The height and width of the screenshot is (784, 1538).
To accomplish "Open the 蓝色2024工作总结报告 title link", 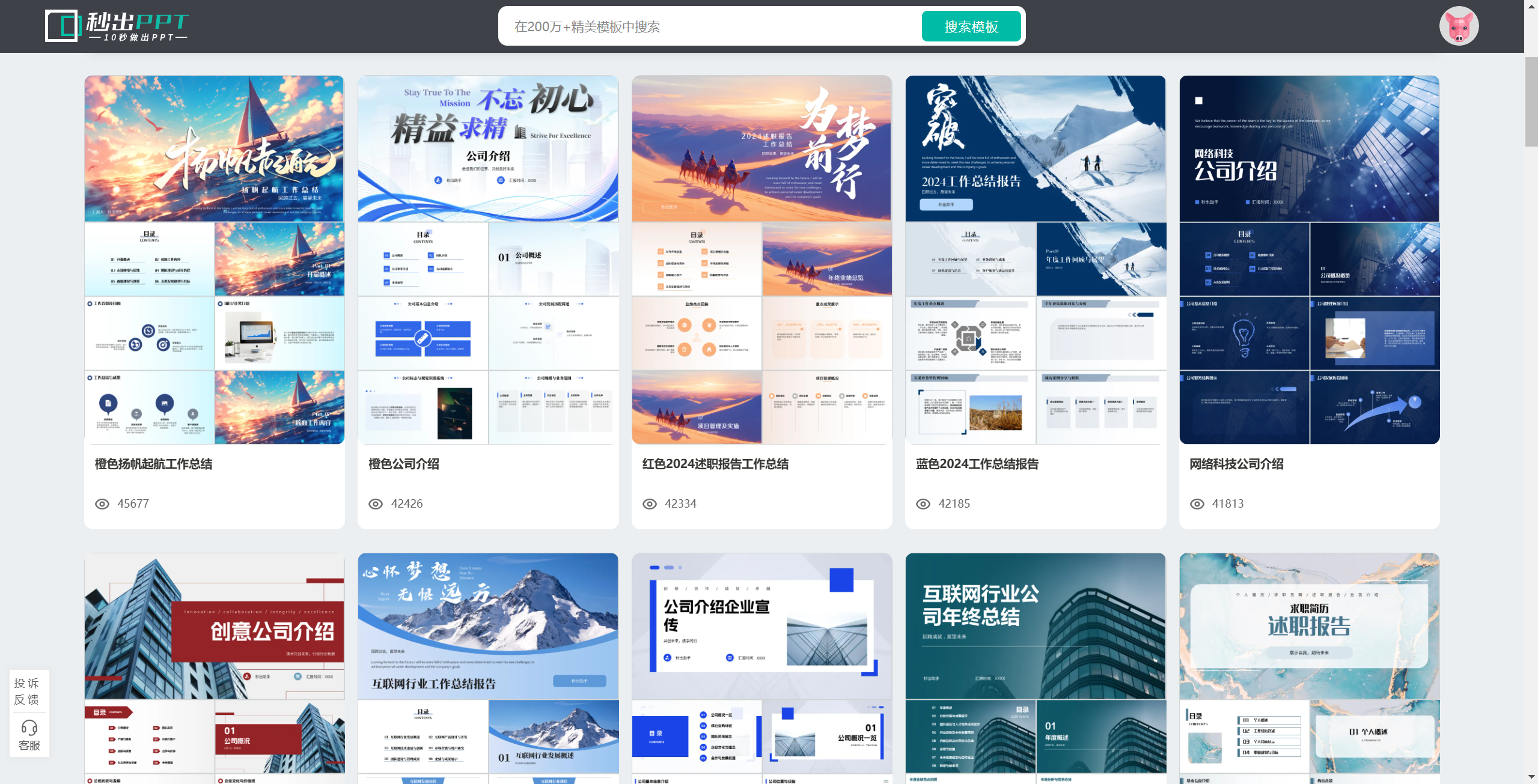I will click(x=977, y=464).
